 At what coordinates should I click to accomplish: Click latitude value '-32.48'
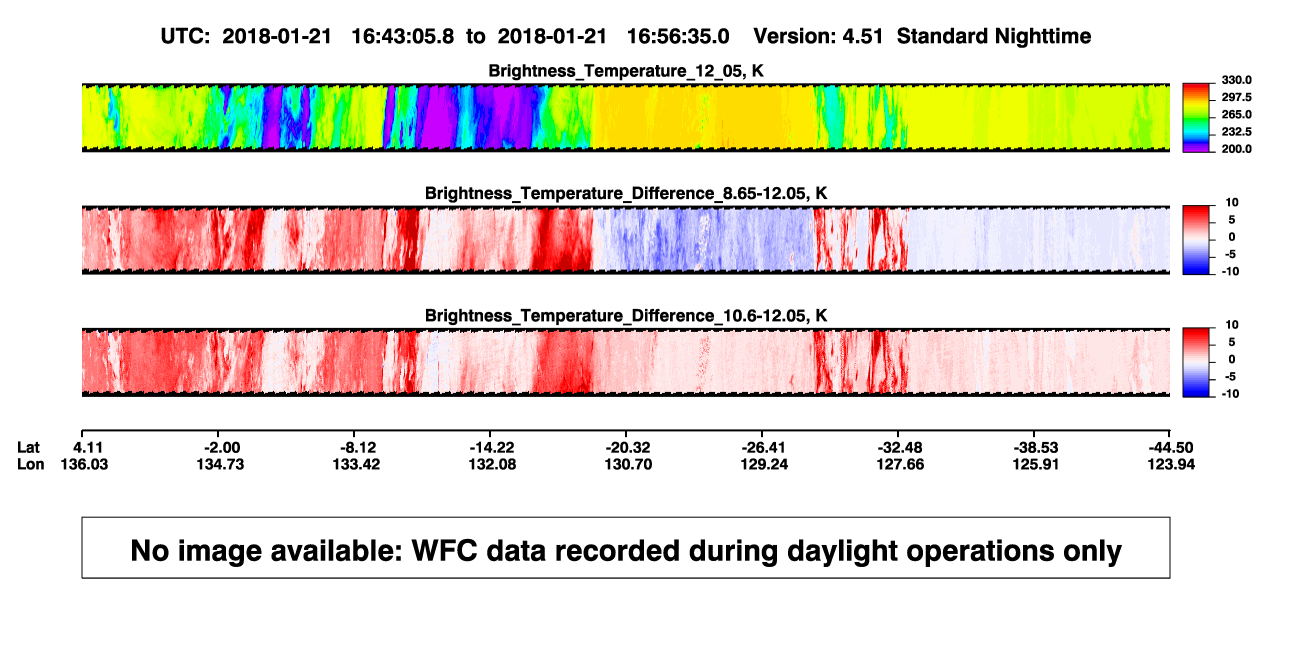(898, 447)
